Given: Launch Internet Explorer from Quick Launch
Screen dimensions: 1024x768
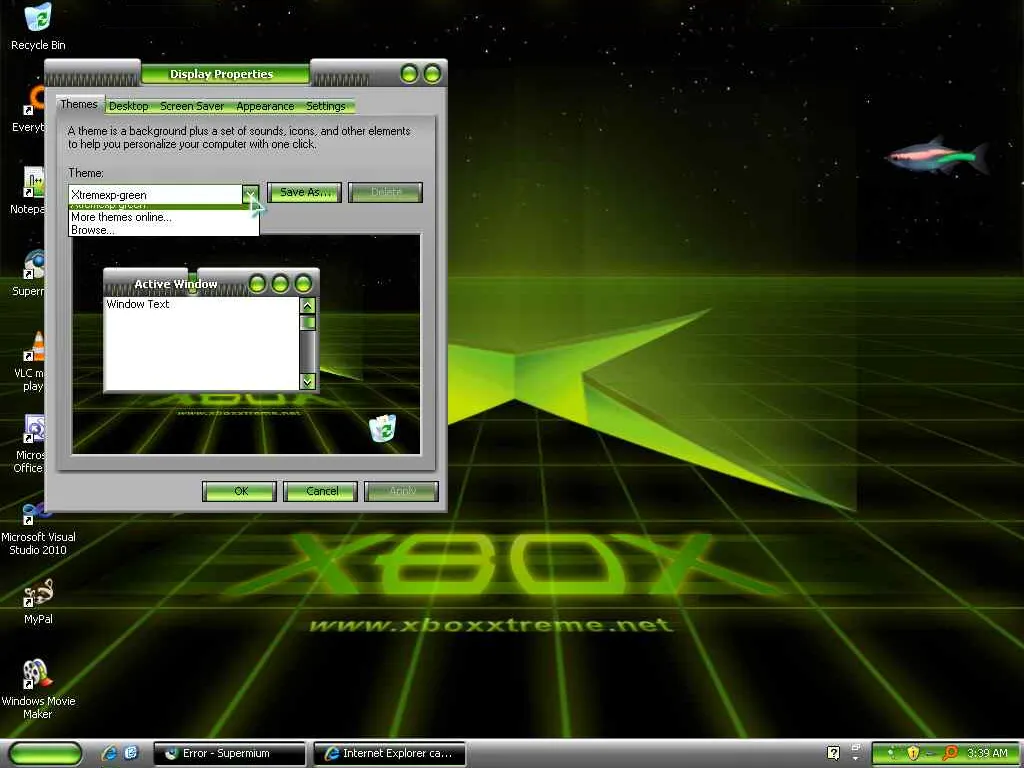Looking at the screenshot, I should 110,753.
